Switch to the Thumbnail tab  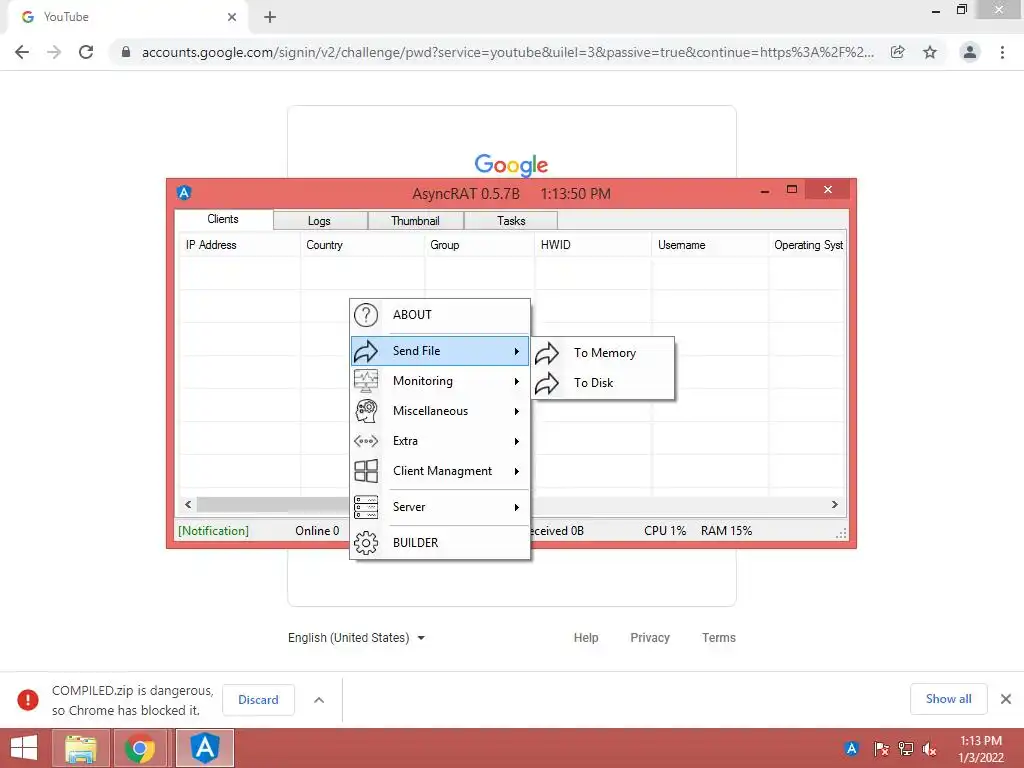[415, 221]
